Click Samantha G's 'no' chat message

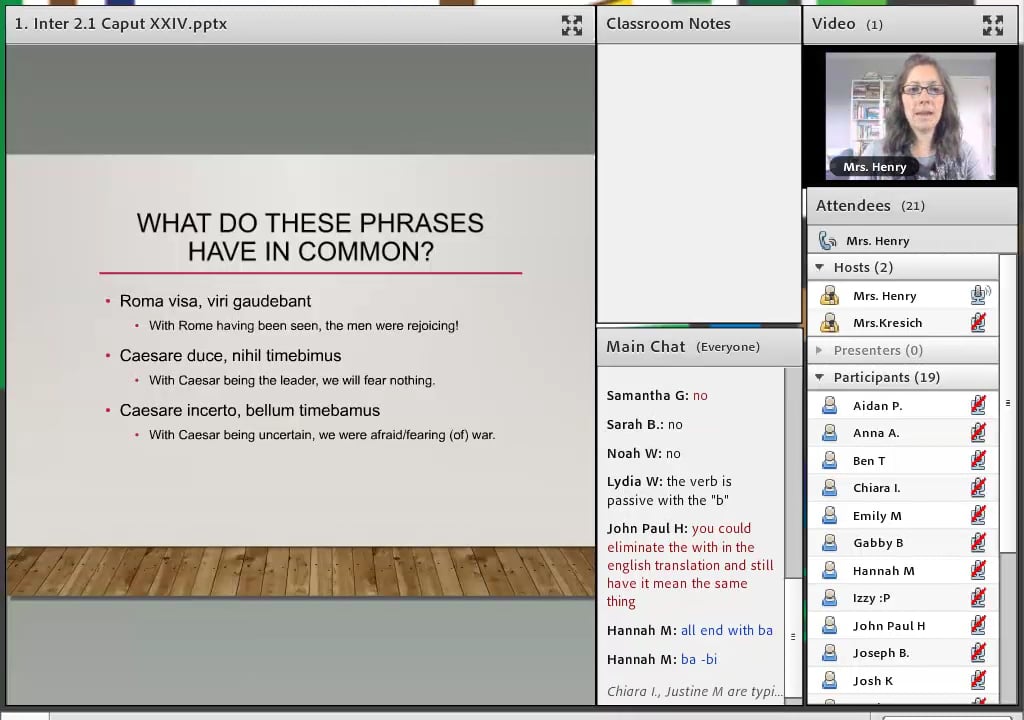[657, 395]
